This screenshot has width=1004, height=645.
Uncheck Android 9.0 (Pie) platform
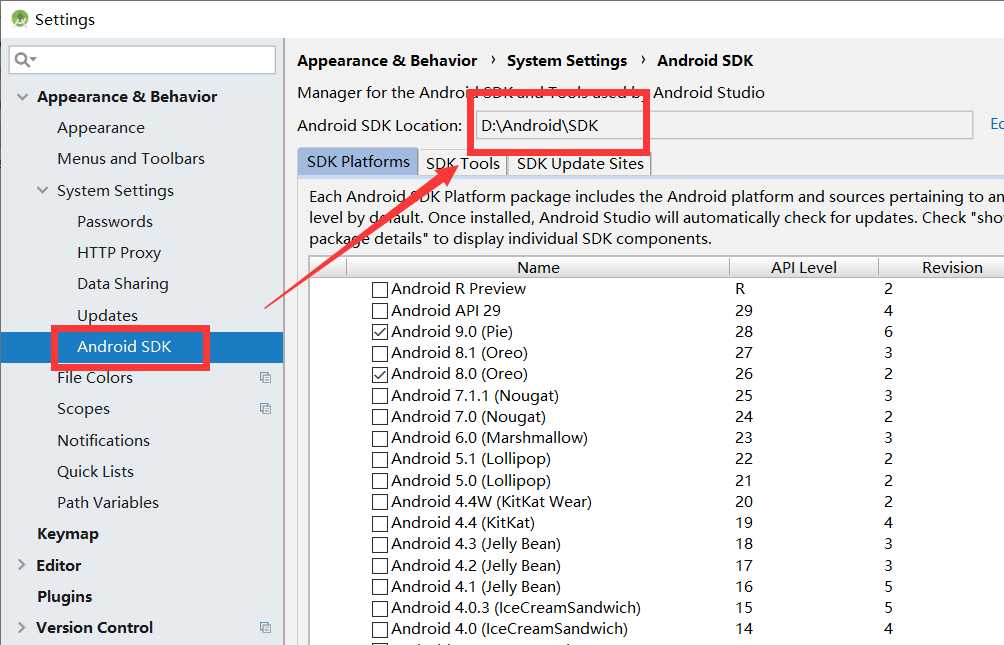[380, 332]
